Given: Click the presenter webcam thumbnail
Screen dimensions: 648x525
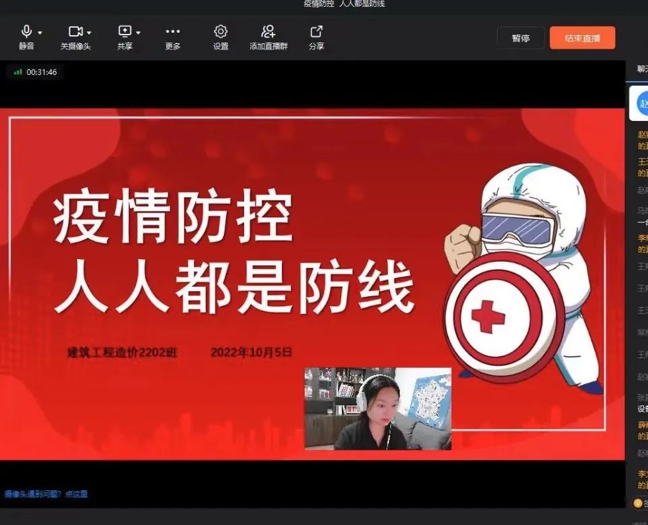Looking at the screenshot, I should tap(378, 408).
